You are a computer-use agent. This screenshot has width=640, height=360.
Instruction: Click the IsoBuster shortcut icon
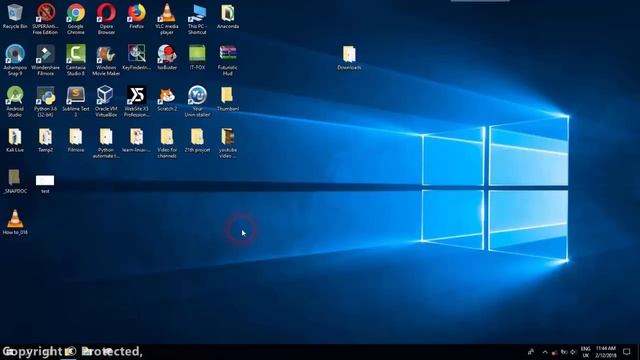point(167,58)
